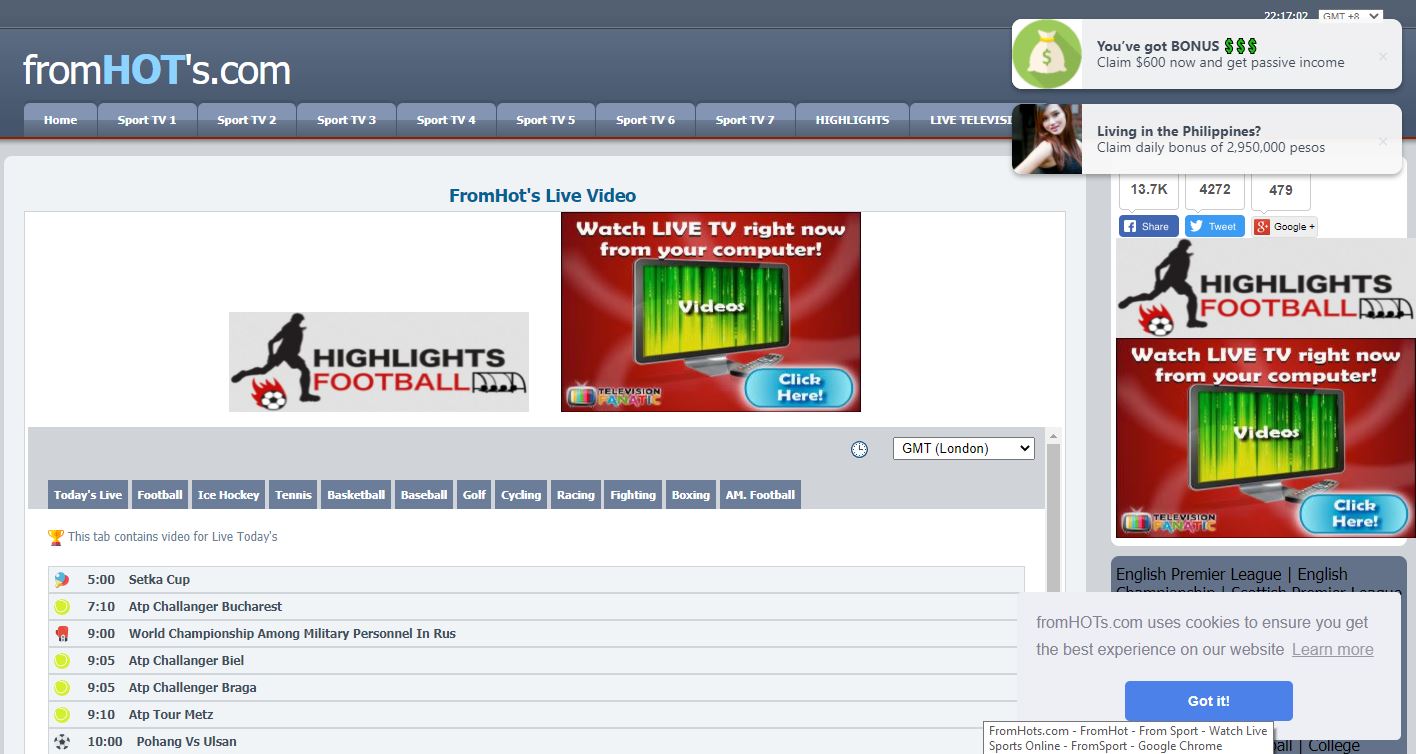Go to Home in navigation bar
This screenshot has width=1416, height=754.
(x=60, y=120)
